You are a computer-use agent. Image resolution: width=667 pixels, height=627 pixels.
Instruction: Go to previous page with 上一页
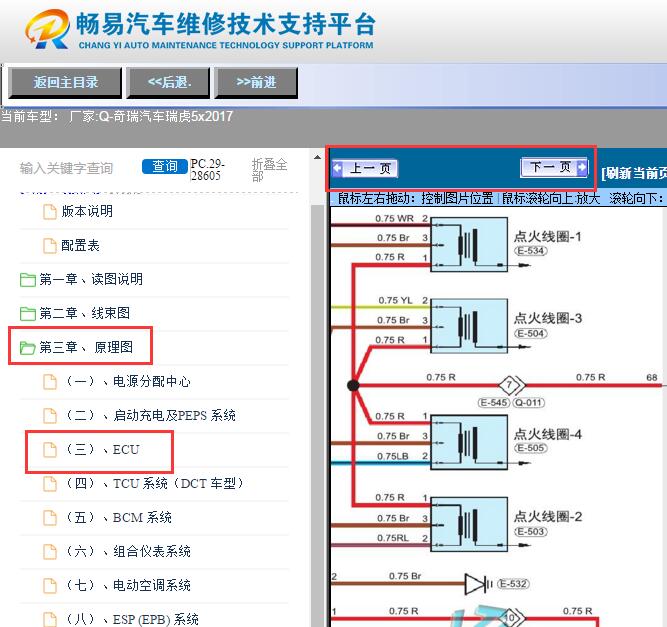point(365,168)
